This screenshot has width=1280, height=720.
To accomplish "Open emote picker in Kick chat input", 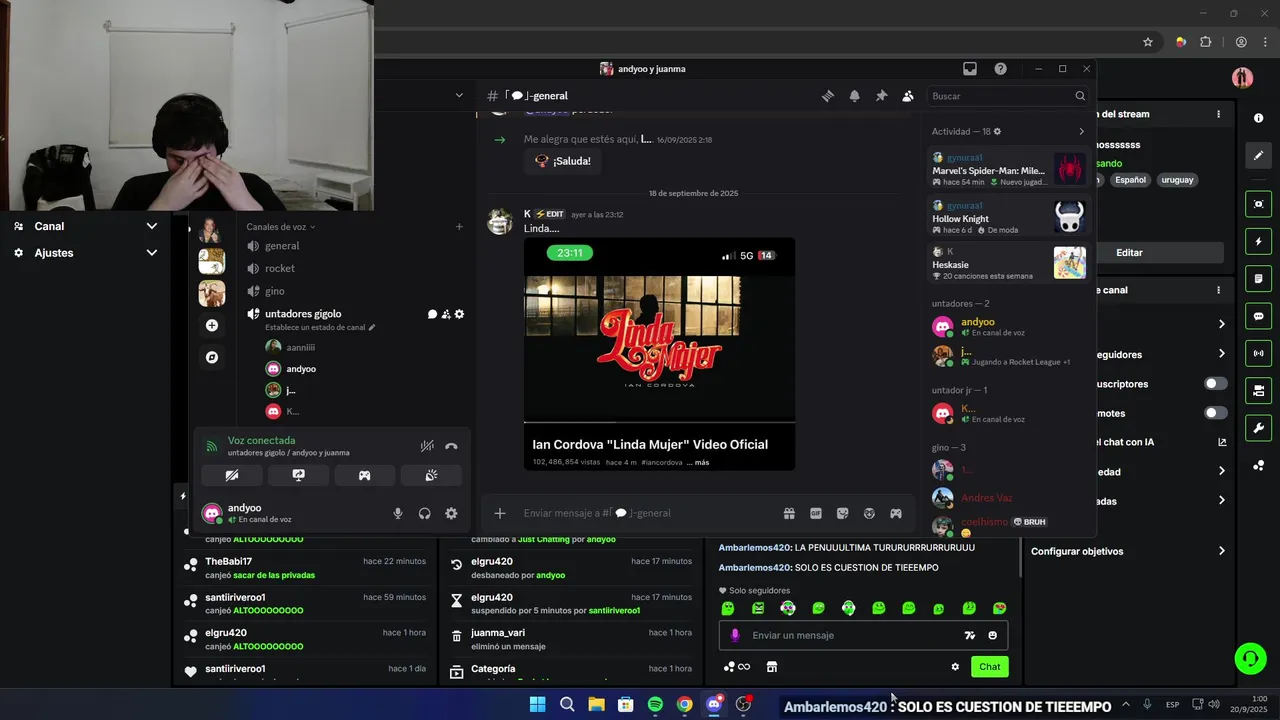I will (x=992, y=635).
